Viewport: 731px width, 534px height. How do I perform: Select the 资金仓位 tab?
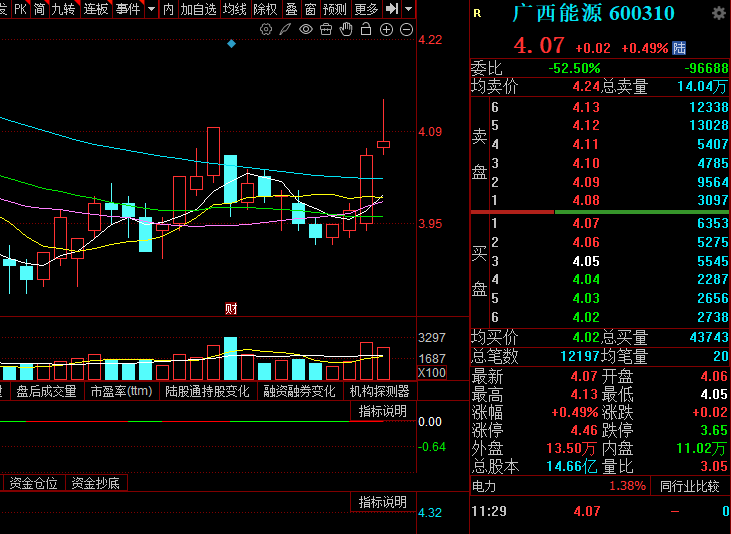pyautogui.click(x=34, y=483)
